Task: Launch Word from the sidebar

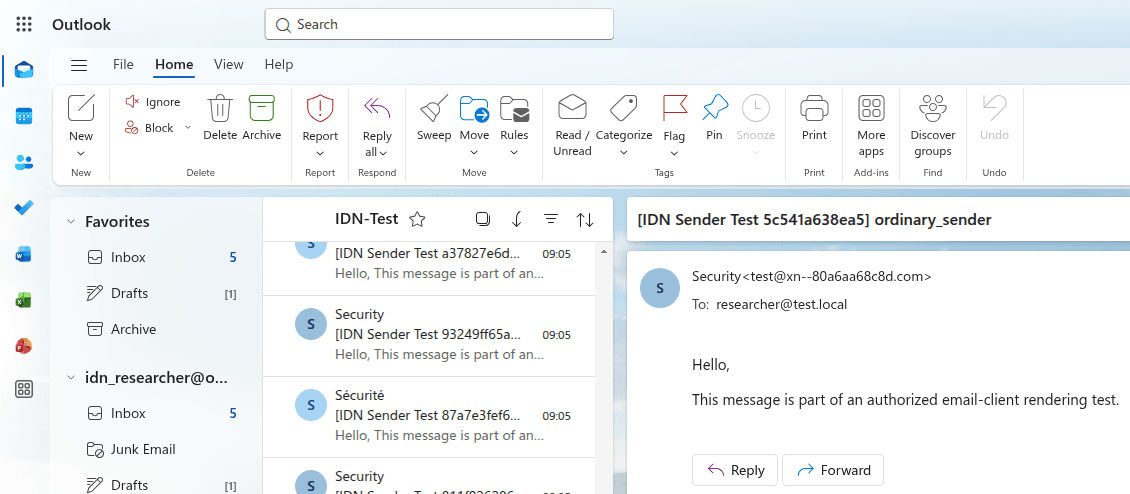Action: tap(24, 254)
